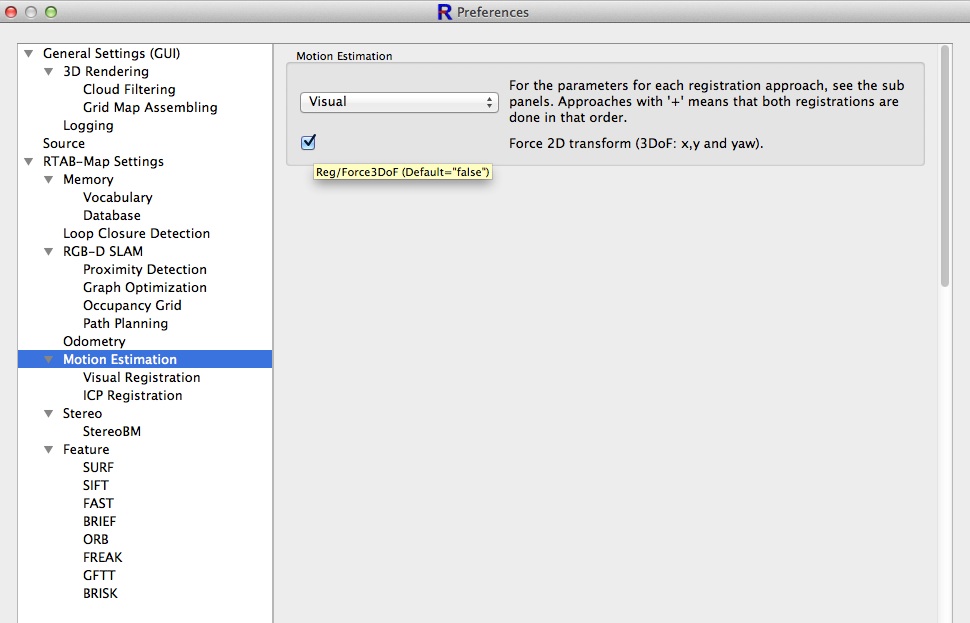
Task: Open the Visual registration approach dropdown
Action: (399, 102)
